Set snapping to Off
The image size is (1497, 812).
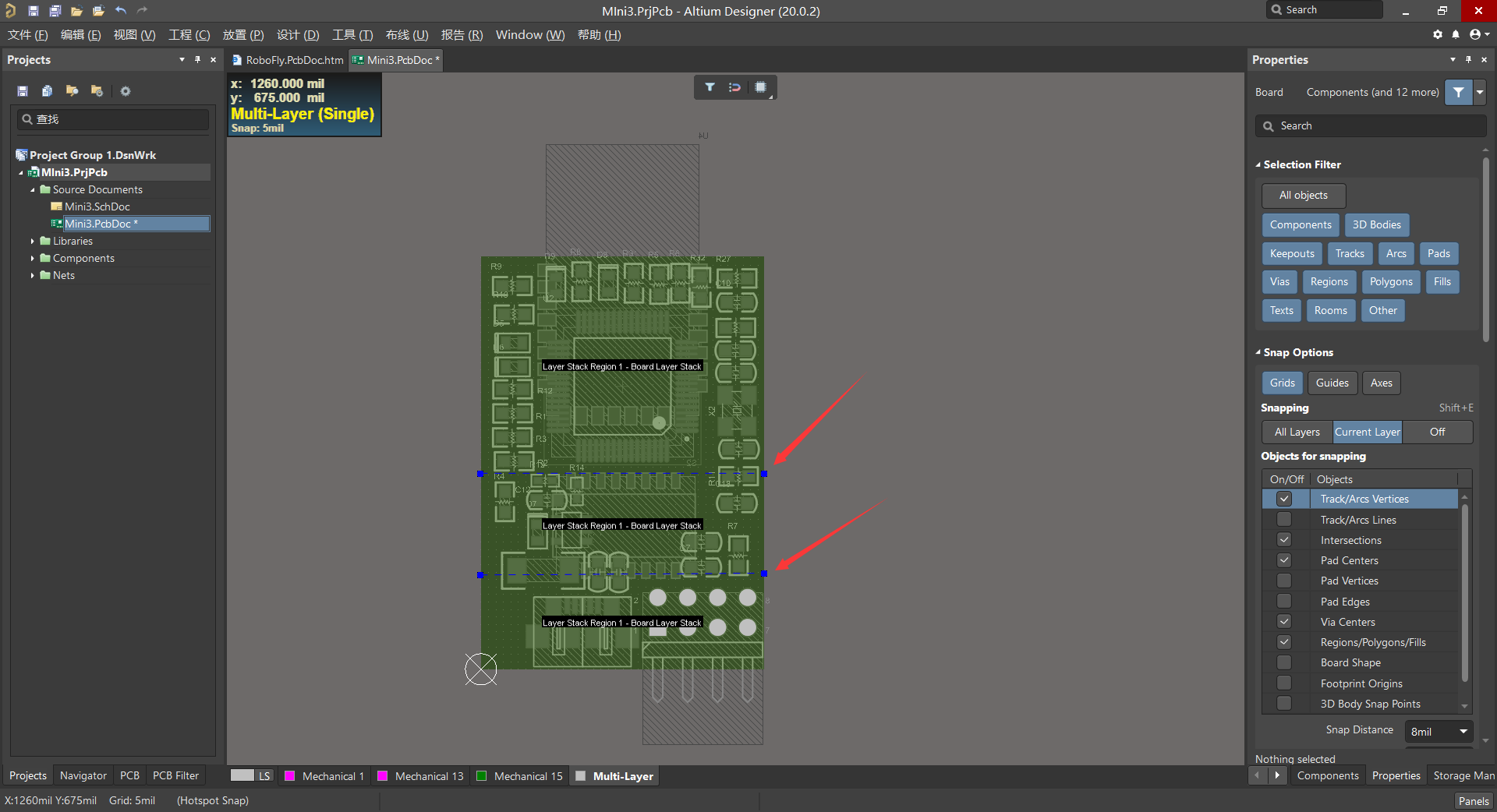[x=1437, y=432]
